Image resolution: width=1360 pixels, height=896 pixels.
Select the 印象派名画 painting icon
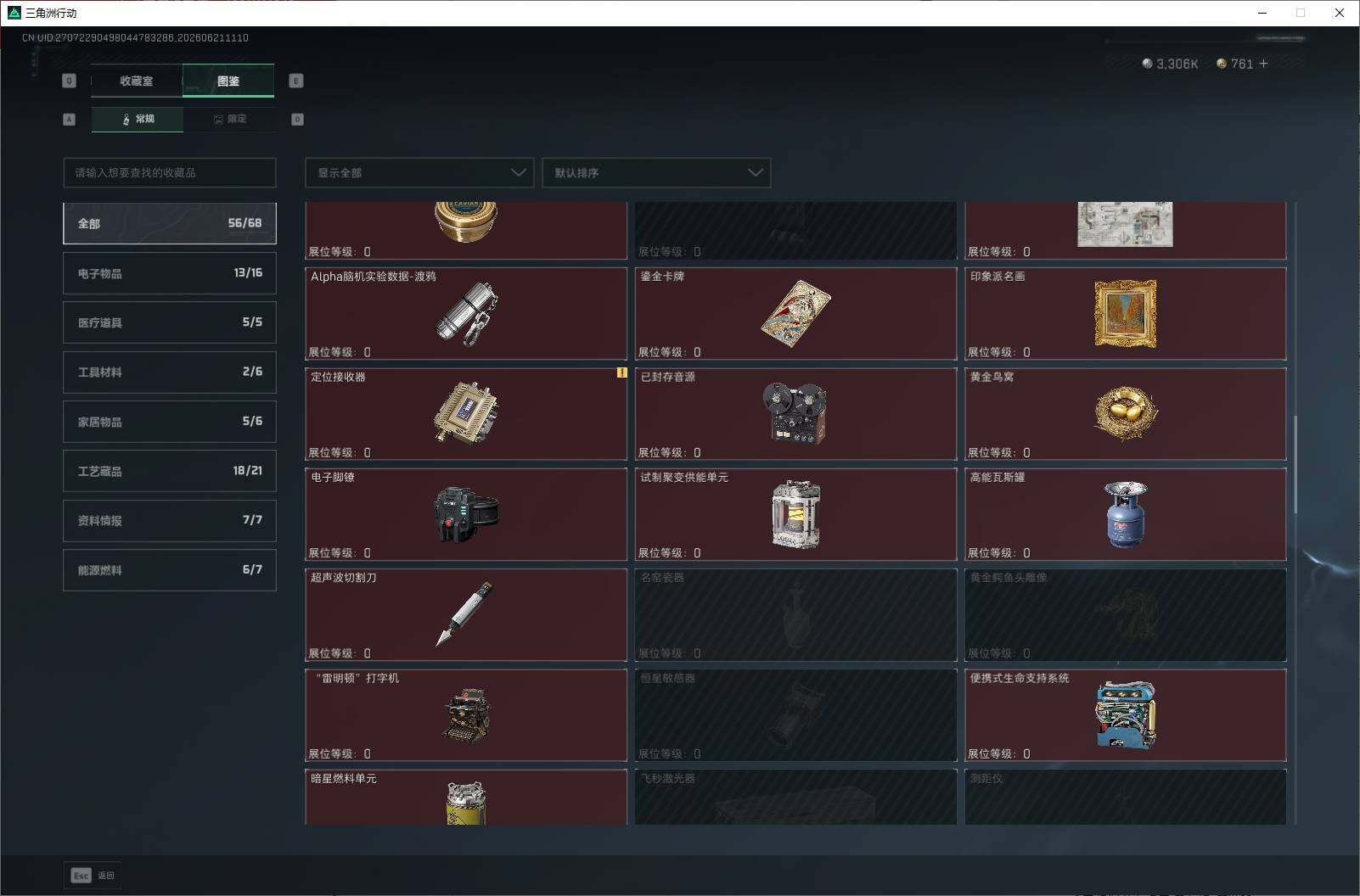[1125, 314]
